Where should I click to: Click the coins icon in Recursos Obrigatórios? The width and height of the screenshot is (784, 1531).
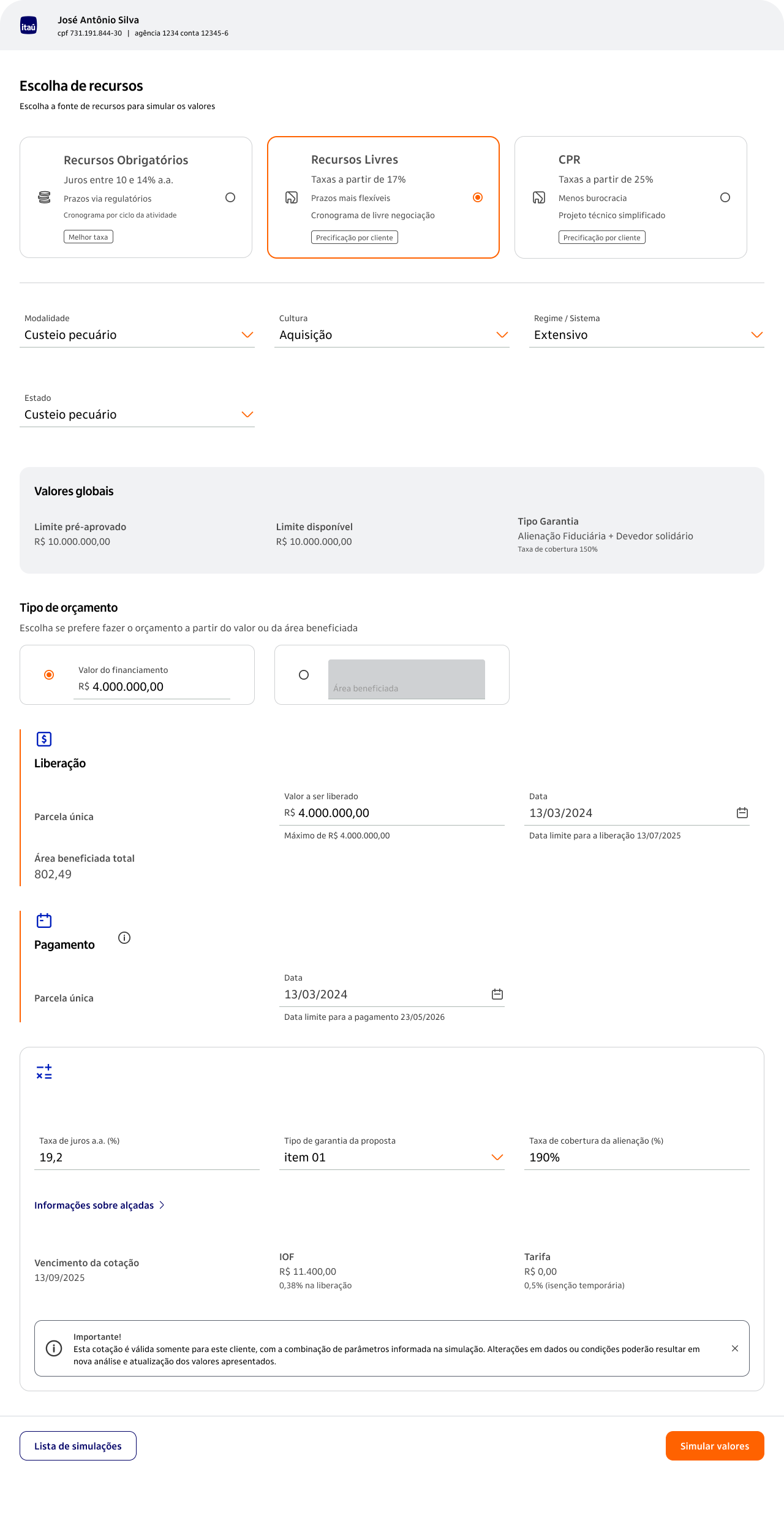pyautogui.click(x=44, y=197)
